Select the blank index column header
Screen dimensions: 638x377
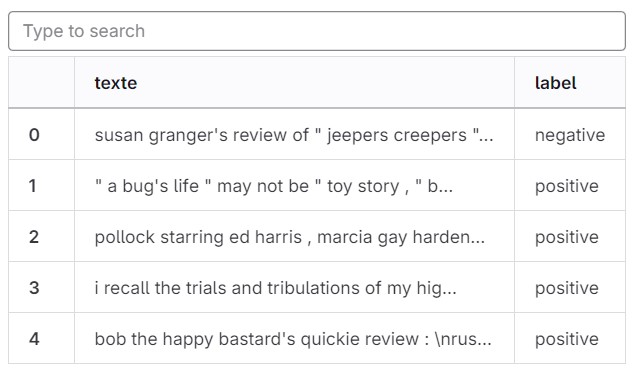42,83
